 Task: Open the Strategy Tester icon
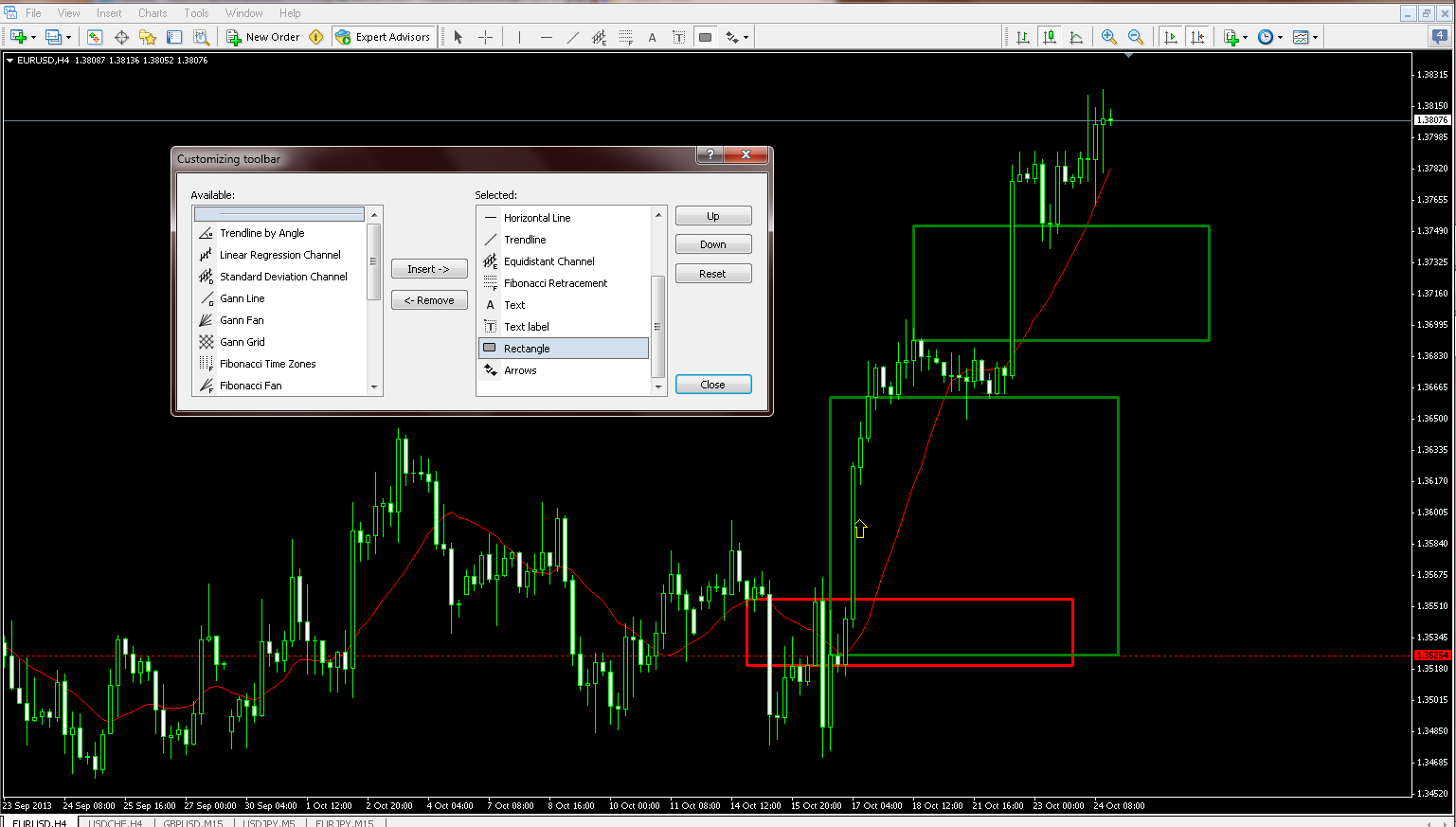201,37
